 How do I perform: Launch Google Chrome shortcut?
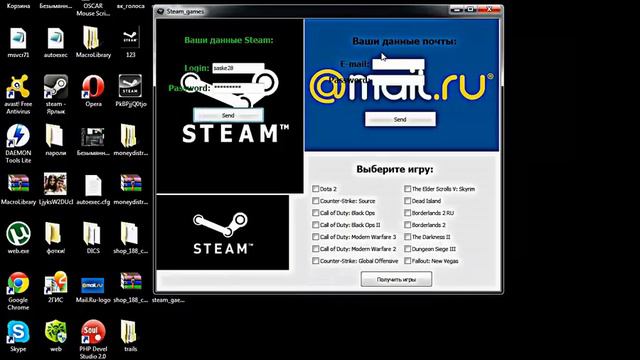pyautogui.click(x=18, y=283)
